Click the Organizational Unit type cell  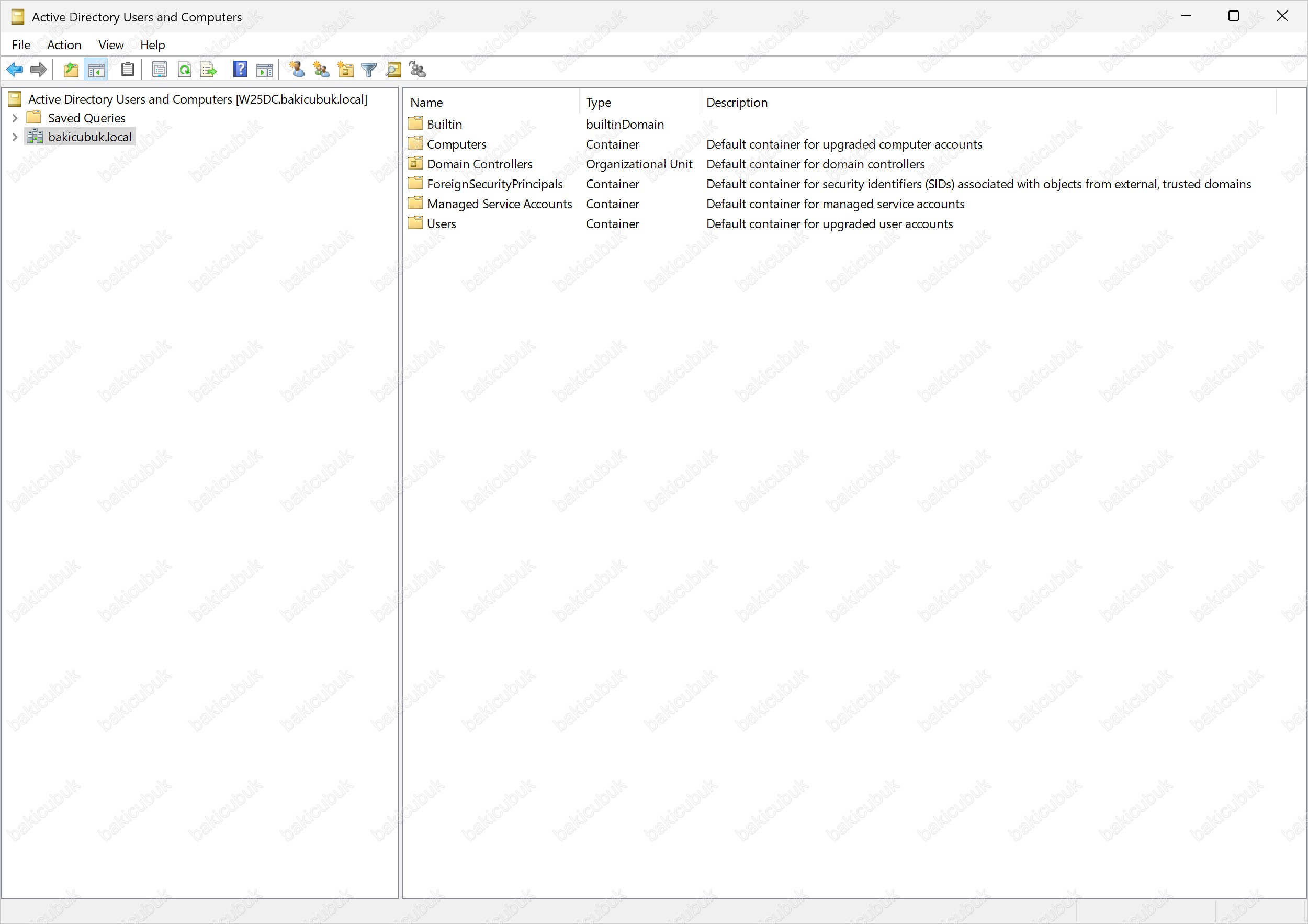click(639, 164)
